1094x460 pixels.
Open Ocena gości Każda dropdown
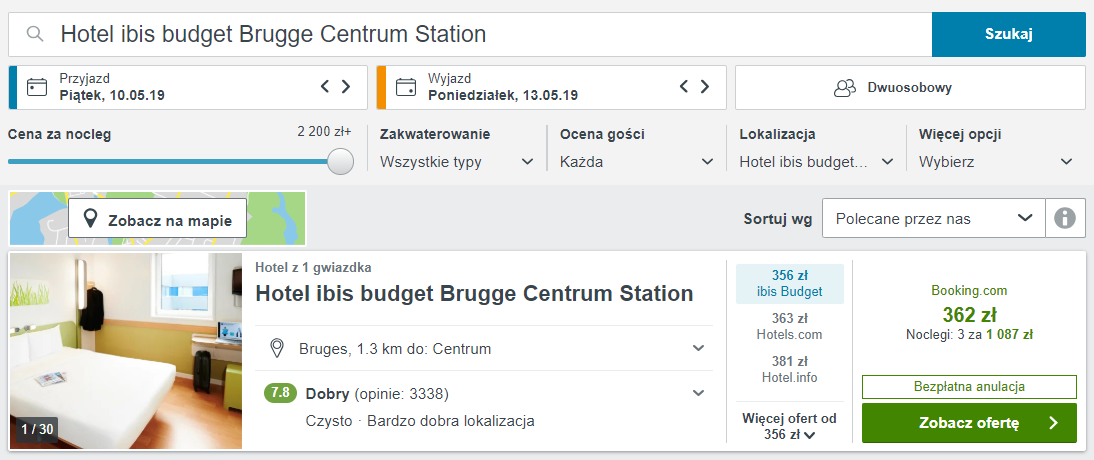637,162
